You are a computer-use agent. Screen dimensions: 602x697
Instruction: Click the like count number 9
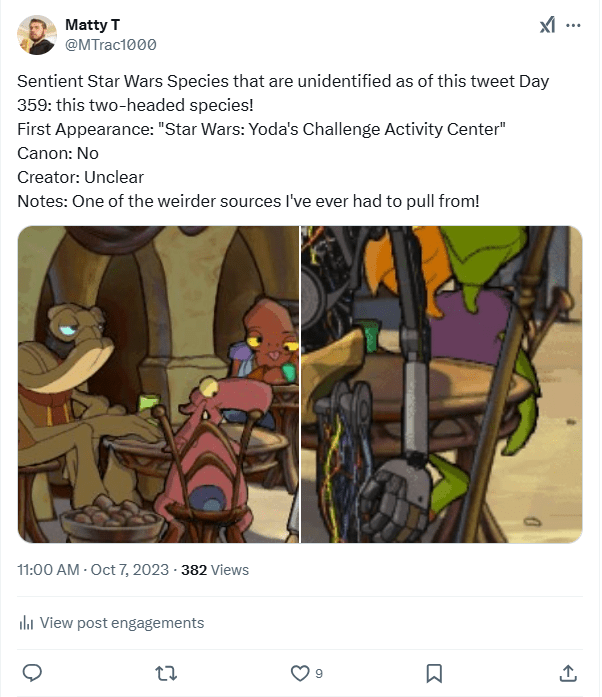(x=319, y=673)
